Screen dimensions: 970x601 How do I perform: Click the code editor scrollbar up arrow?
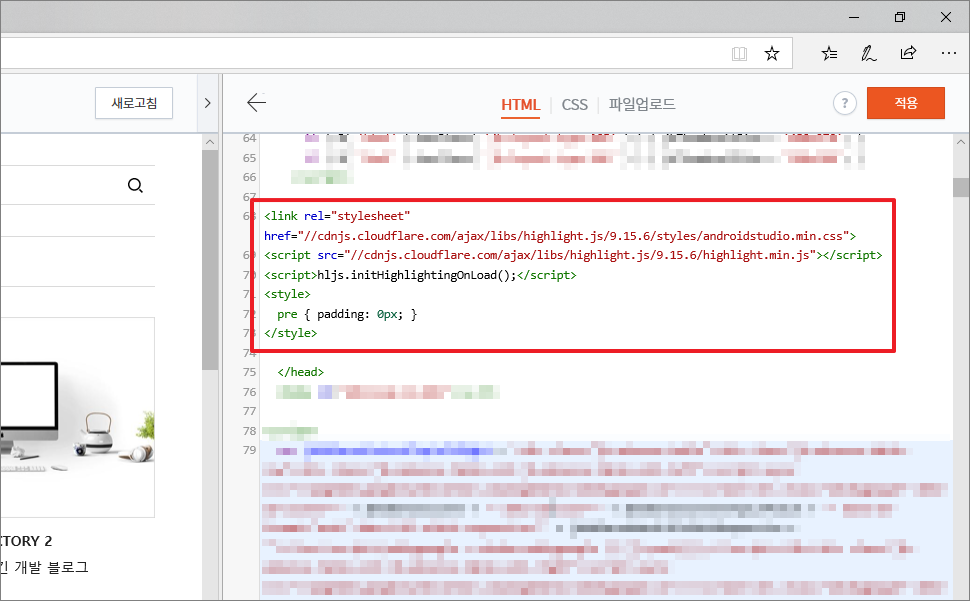click(x=961, y=142)
